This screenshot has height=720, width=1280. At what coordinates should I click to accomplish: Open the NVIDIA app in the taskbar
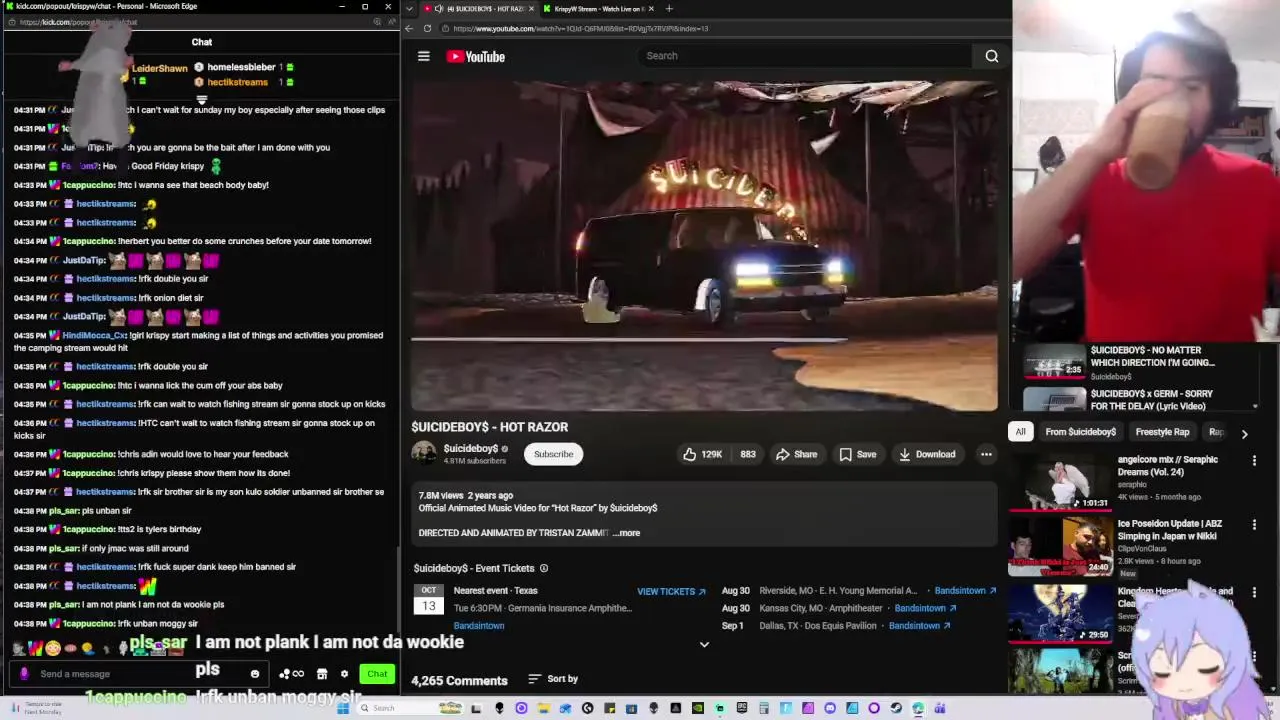click(698, 708)
